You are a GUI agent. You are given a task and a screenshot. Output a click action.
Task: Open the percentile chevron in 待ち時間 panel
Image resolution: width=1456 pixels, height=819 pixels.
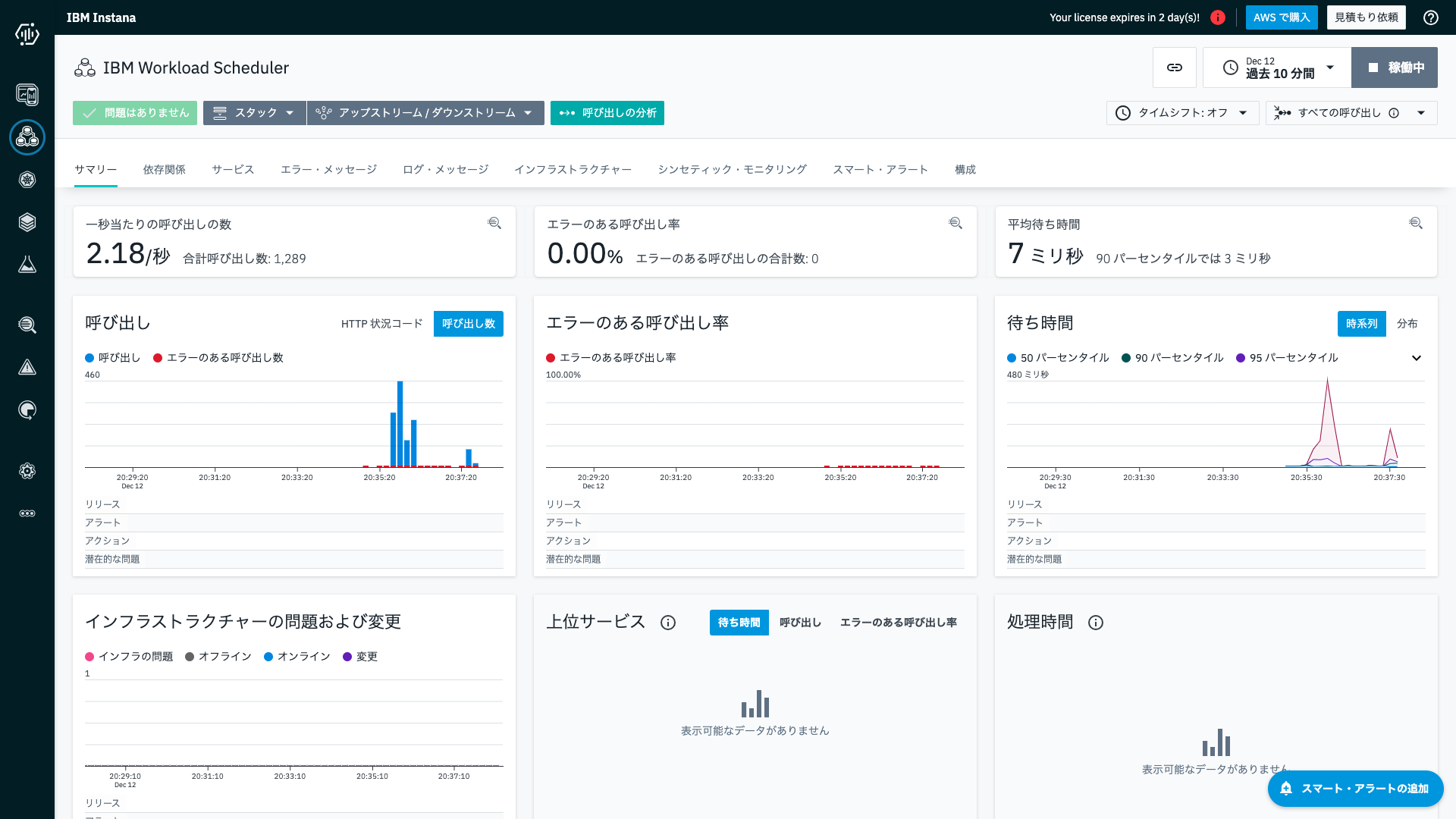coord(1417,357)
